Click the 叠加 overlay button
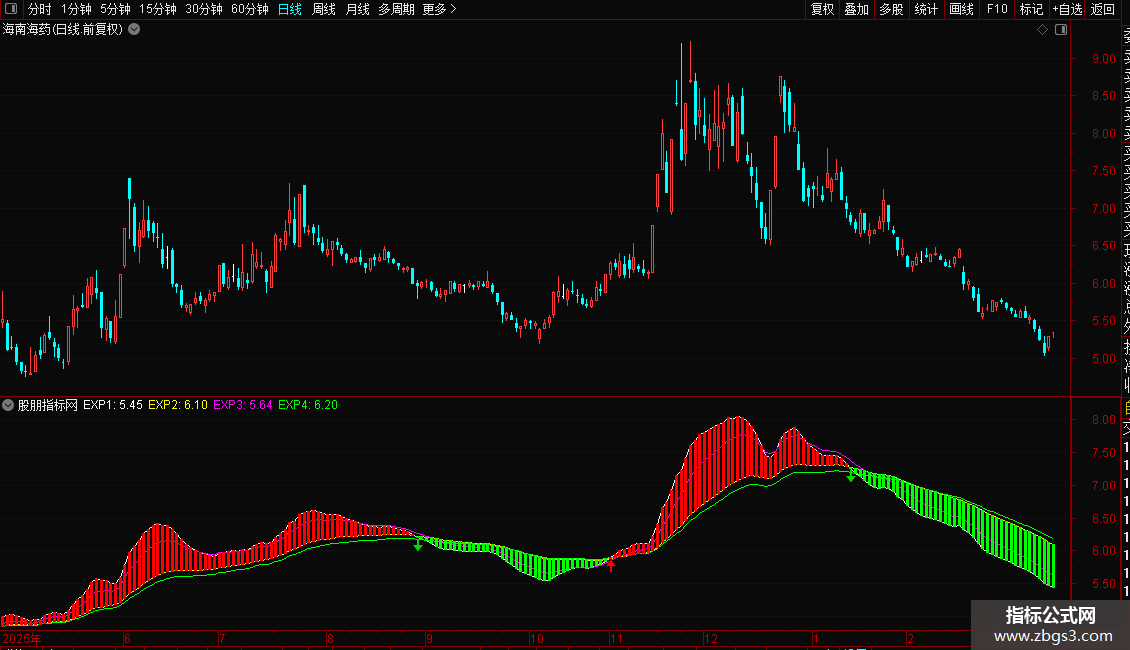Image resolution: width=1130 pixels, height=650 pixels. point(857,9)
